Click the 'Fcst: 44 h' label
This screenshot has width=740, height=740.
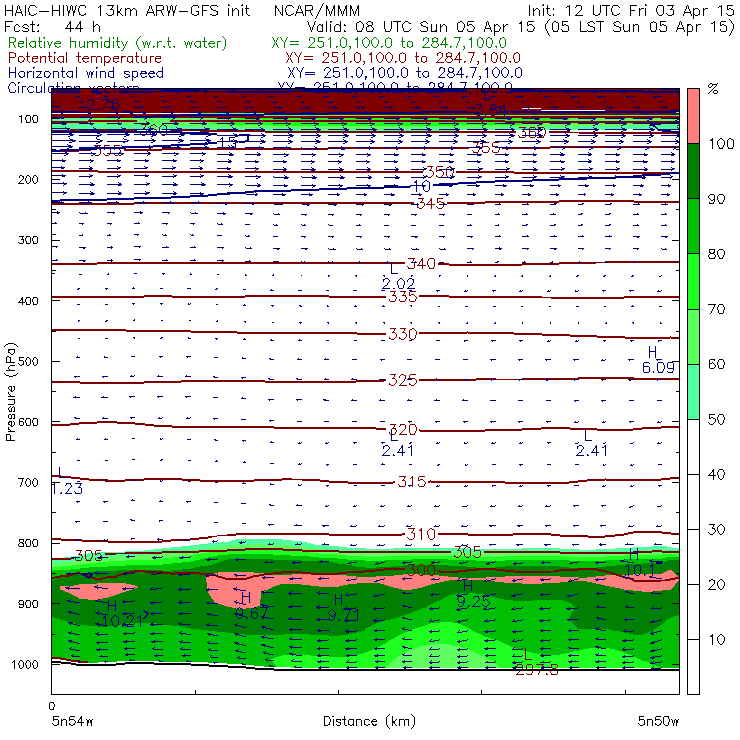tap(52, 27)
